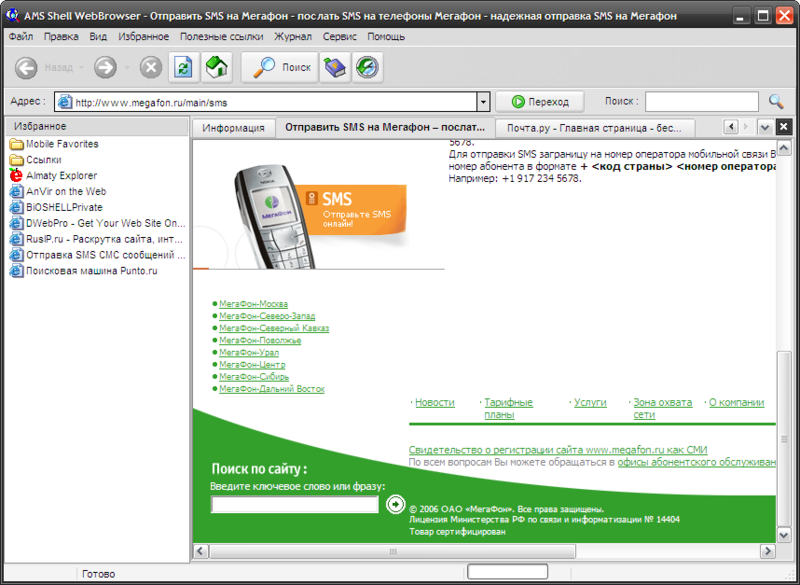This screenshot has height=585, width=800.
Task: Follow the МегаФон-Урал link
Action: coord(249,352)
